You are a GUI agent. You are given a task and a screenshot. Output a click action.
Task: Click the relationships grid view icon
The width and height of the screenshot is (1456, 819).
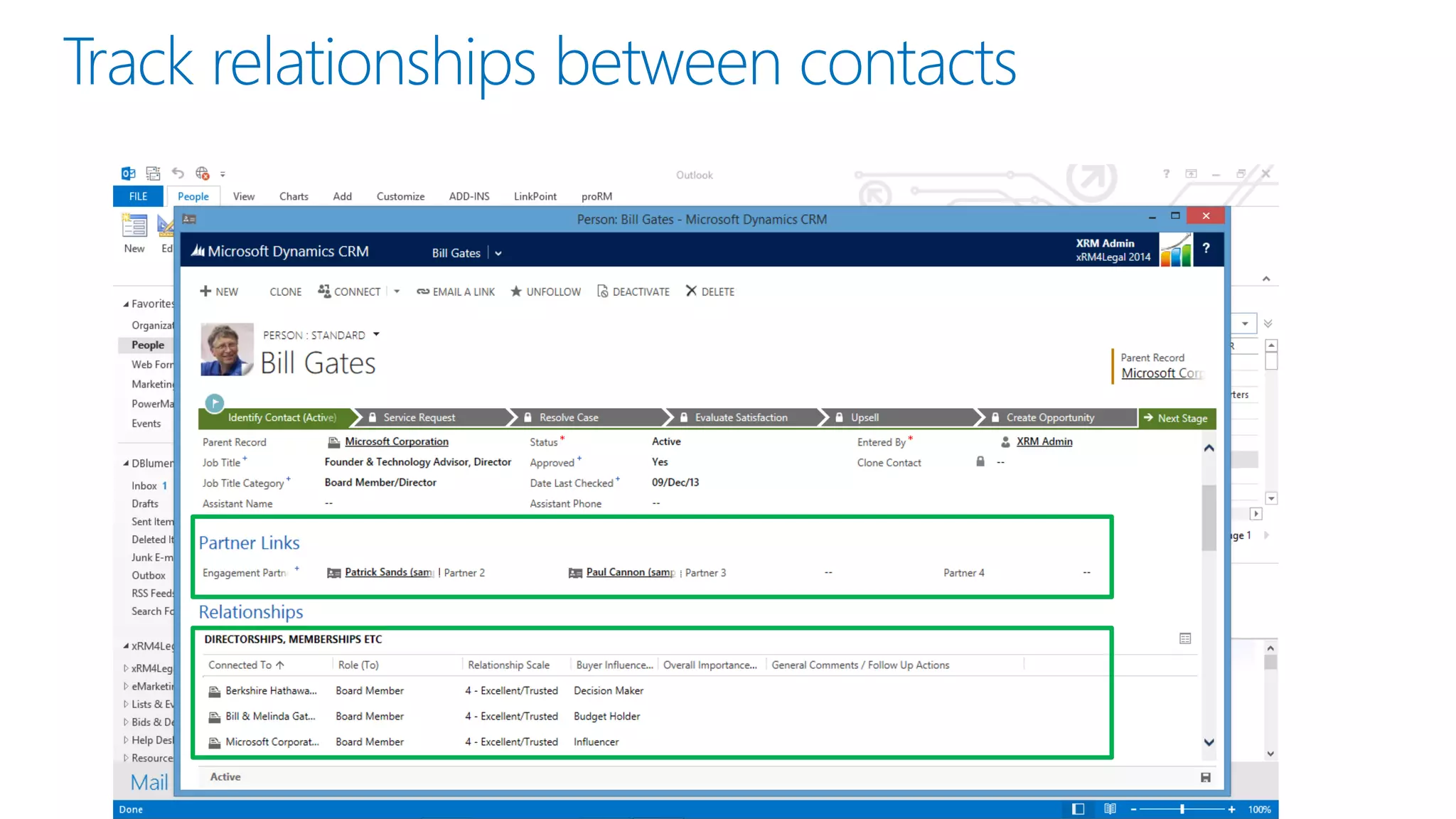[1185, 638]
